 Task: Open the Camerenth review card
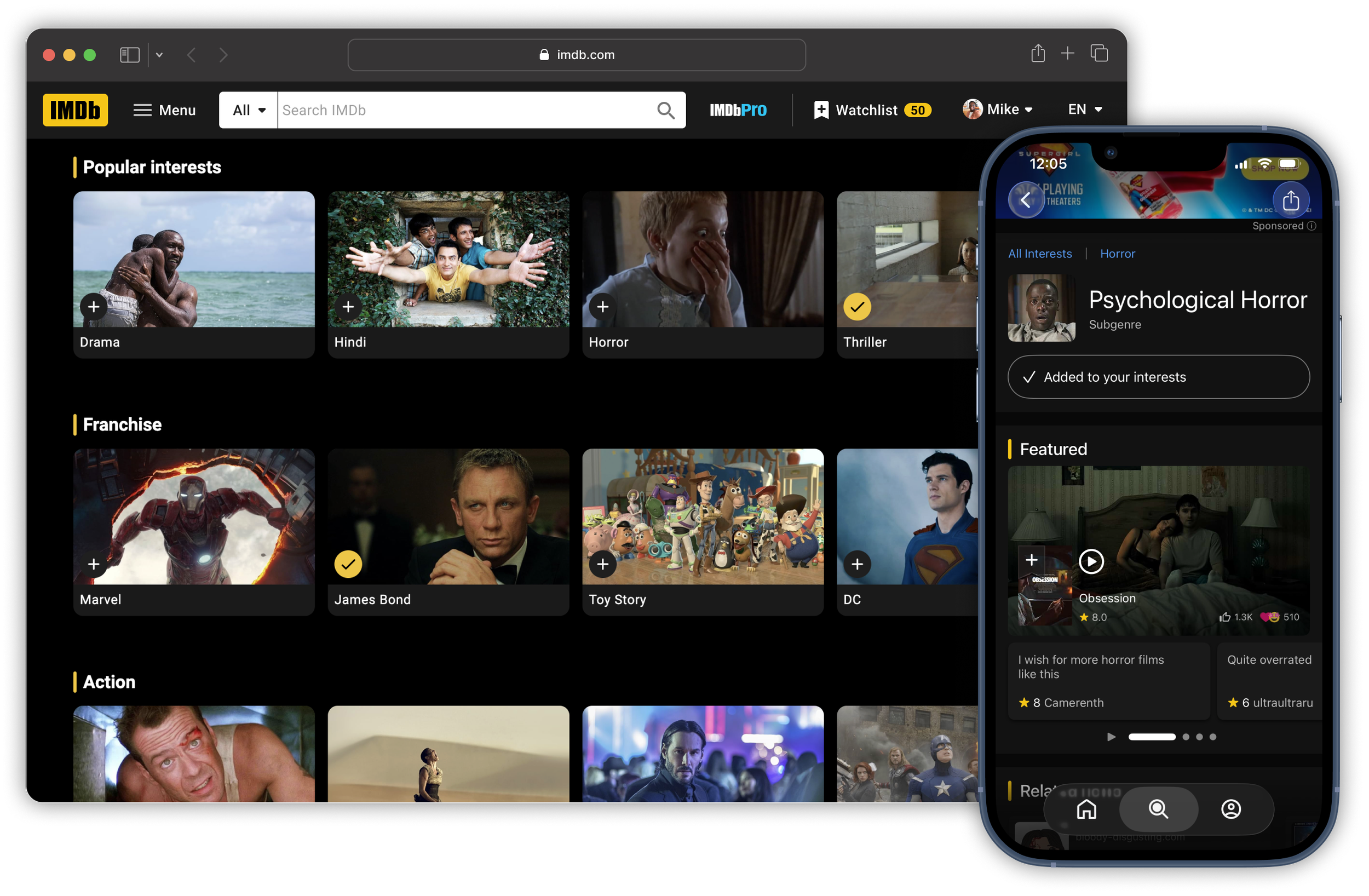pyautogui.click(x=1109, y=681)
